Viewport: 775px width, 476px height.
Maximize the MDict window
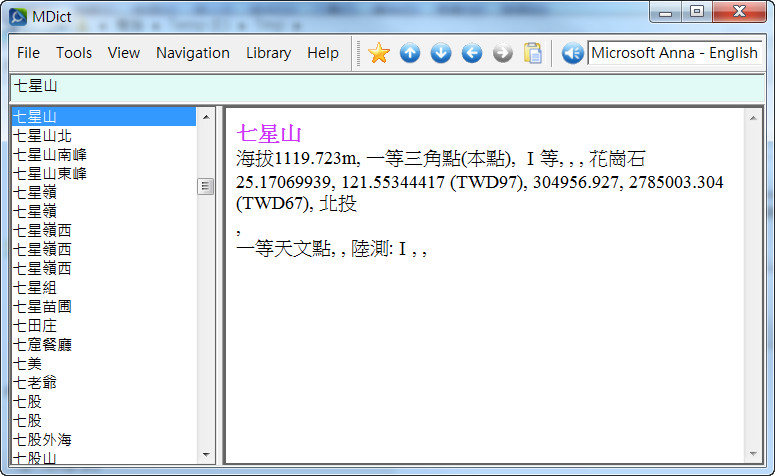(x=697, y=12)
